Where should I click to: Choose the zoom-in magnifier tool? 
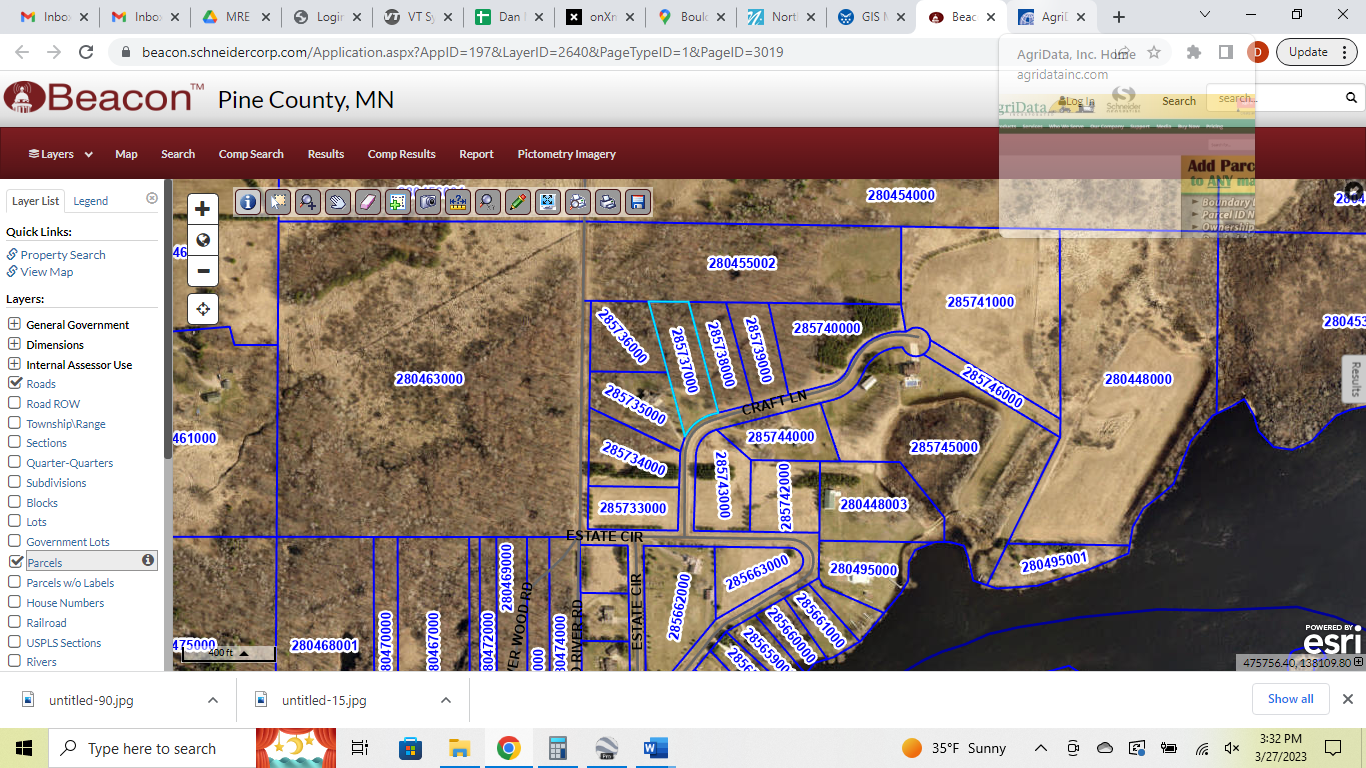308,202
